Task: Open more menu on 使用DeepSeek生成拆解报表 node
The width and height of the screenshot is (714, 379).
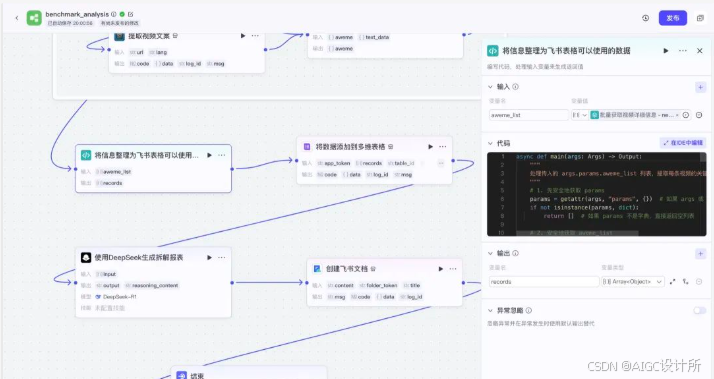Action: point(222,257)
